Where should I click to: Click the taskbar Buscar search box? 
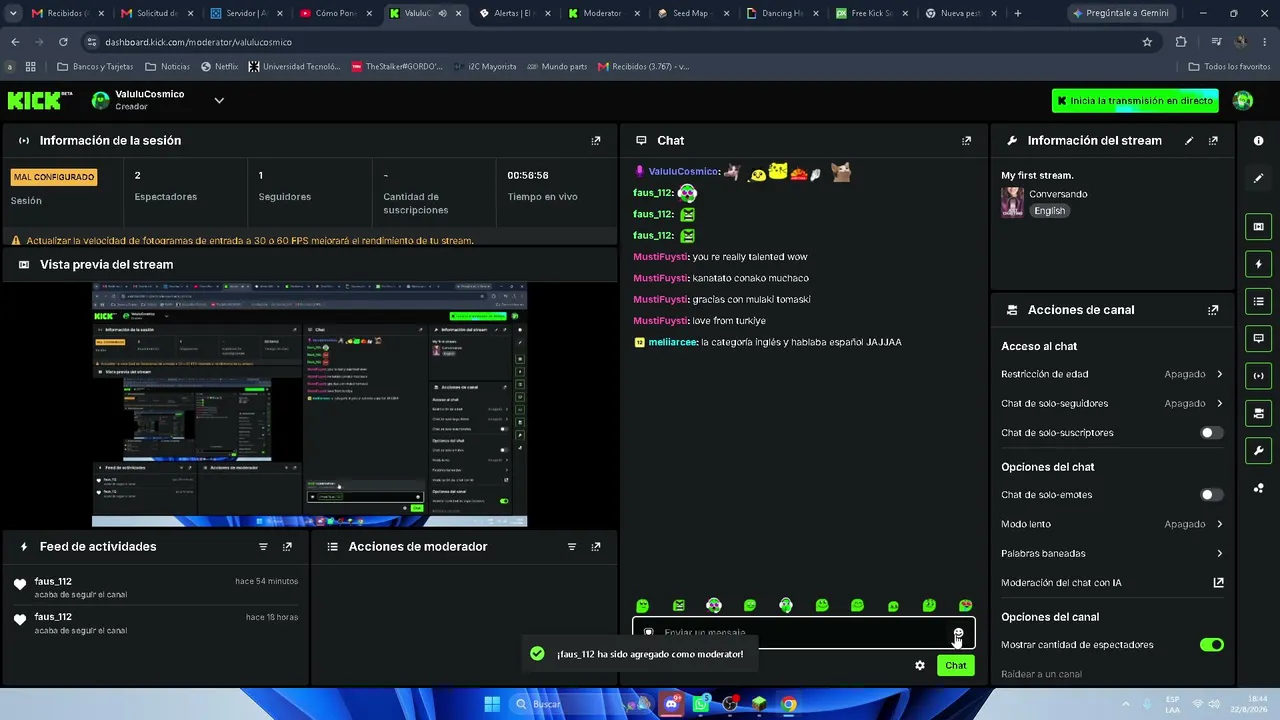[580, 704]
